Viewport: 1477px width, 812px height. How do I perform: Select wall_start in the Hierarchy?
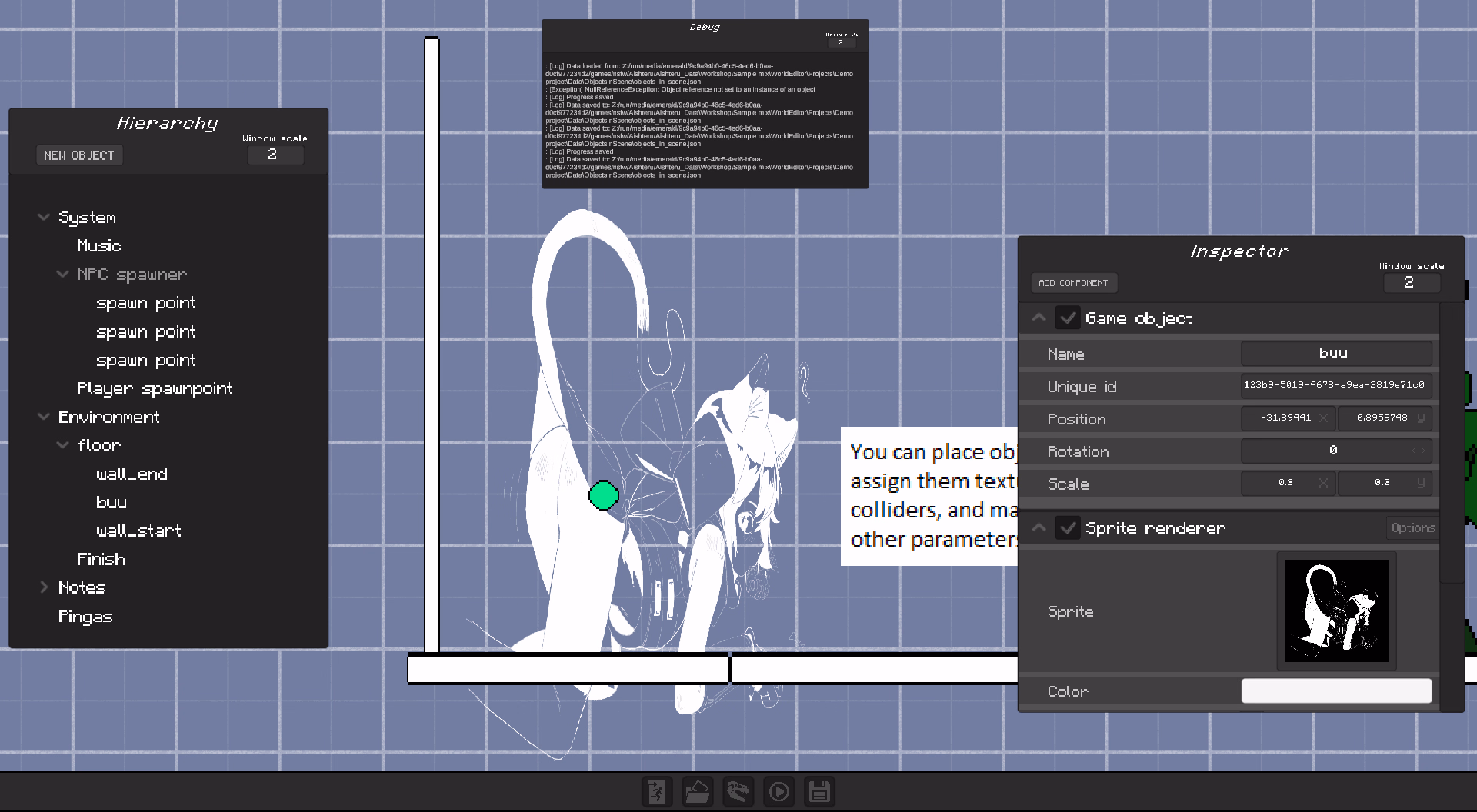(x=138, y=531)
